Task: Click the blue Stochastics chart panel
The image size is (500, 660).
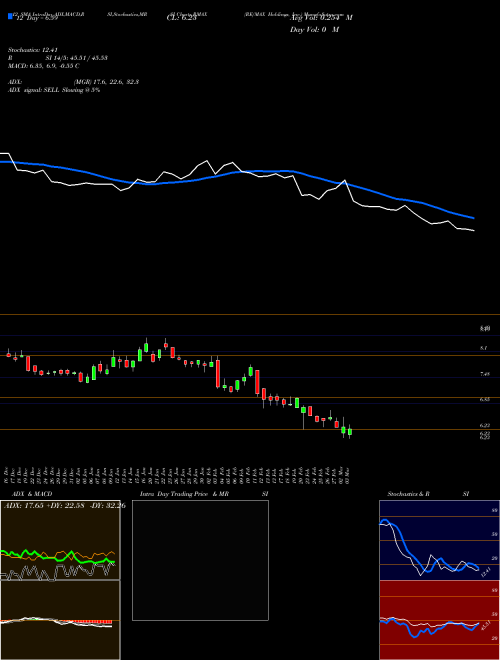Action: pos(439,540)
